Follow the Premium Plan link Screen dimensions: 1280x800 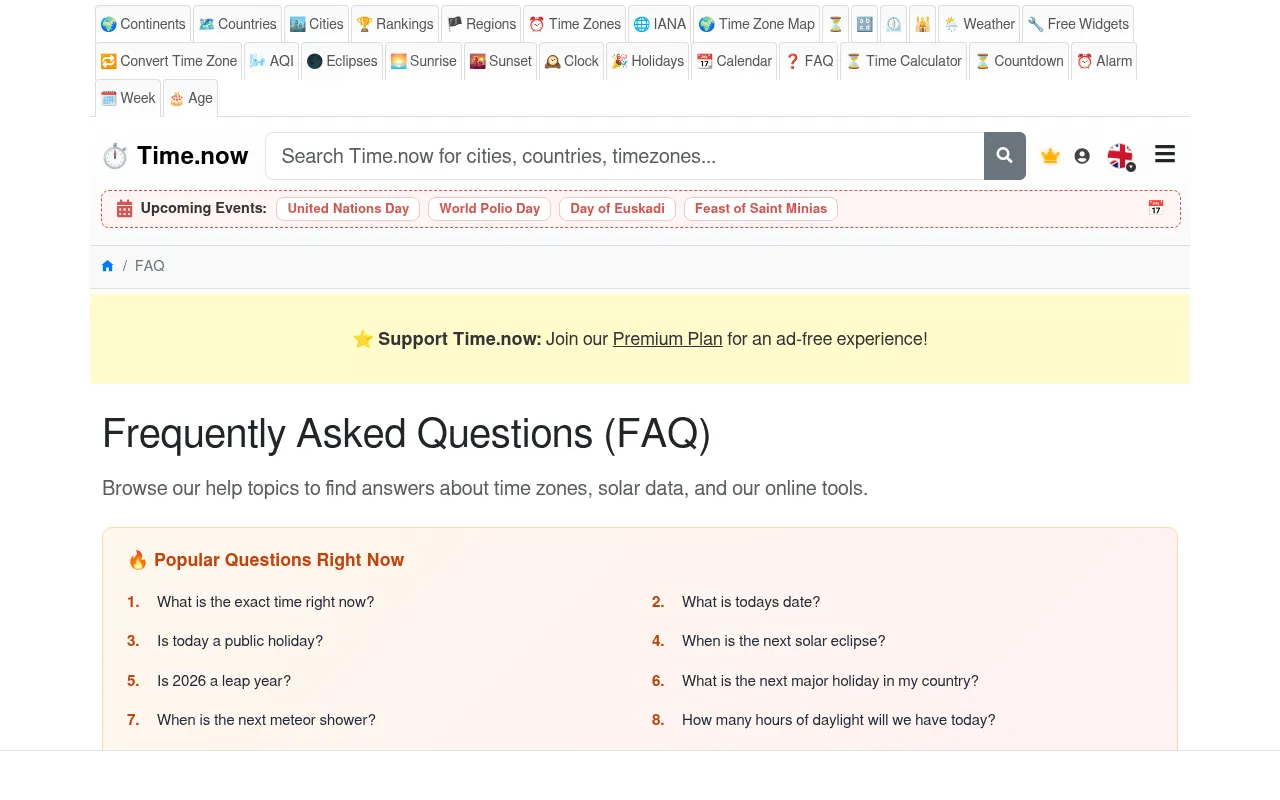pyautogui.click(x=667, y=339)
